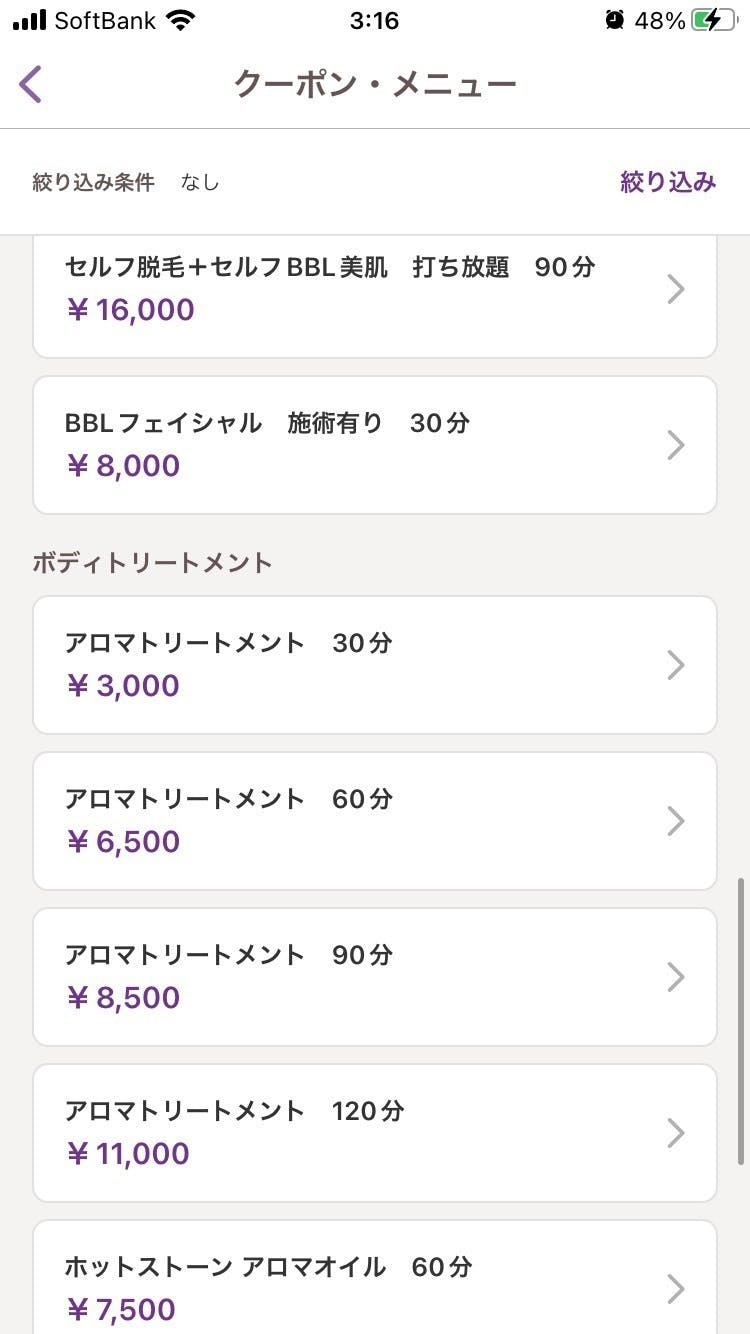
Task: Tap the 絞り込み条件 なし label
Action: tap(126, 182)
